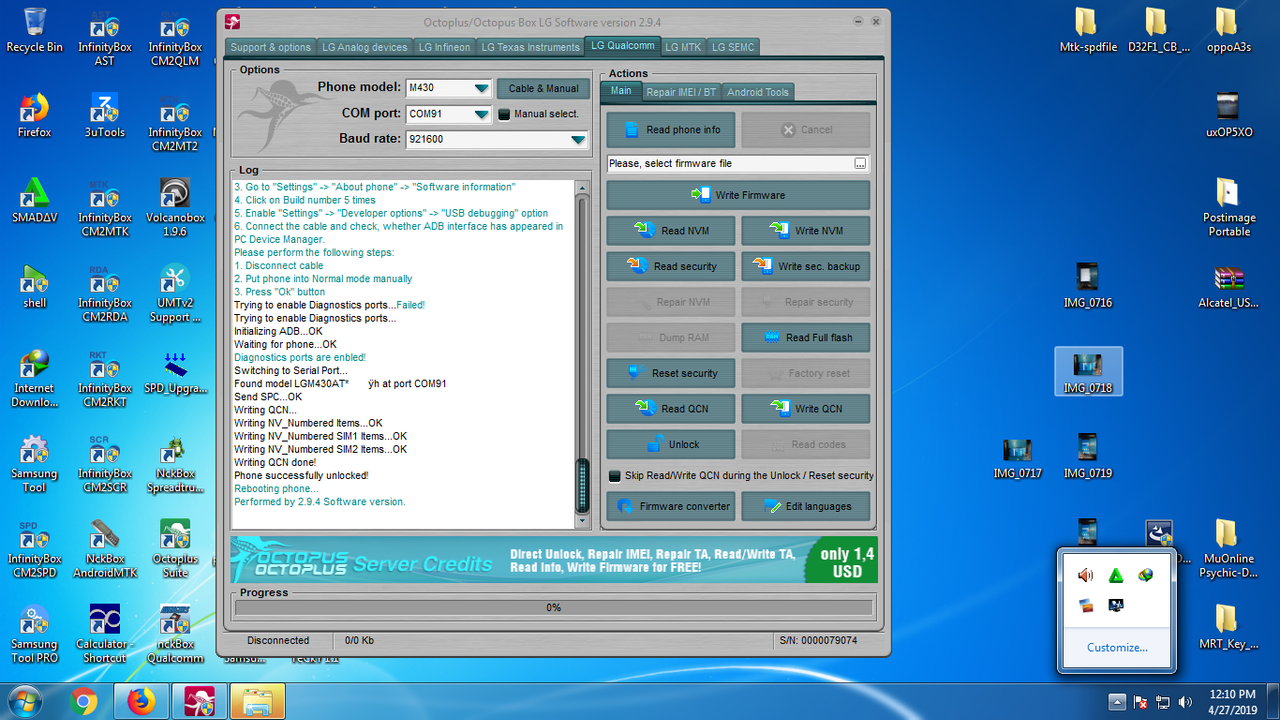This screenshot has width=1280, height=720.
Task: Click the Write Firmware button
Action: pyautogui.click(x=738, y=195)
